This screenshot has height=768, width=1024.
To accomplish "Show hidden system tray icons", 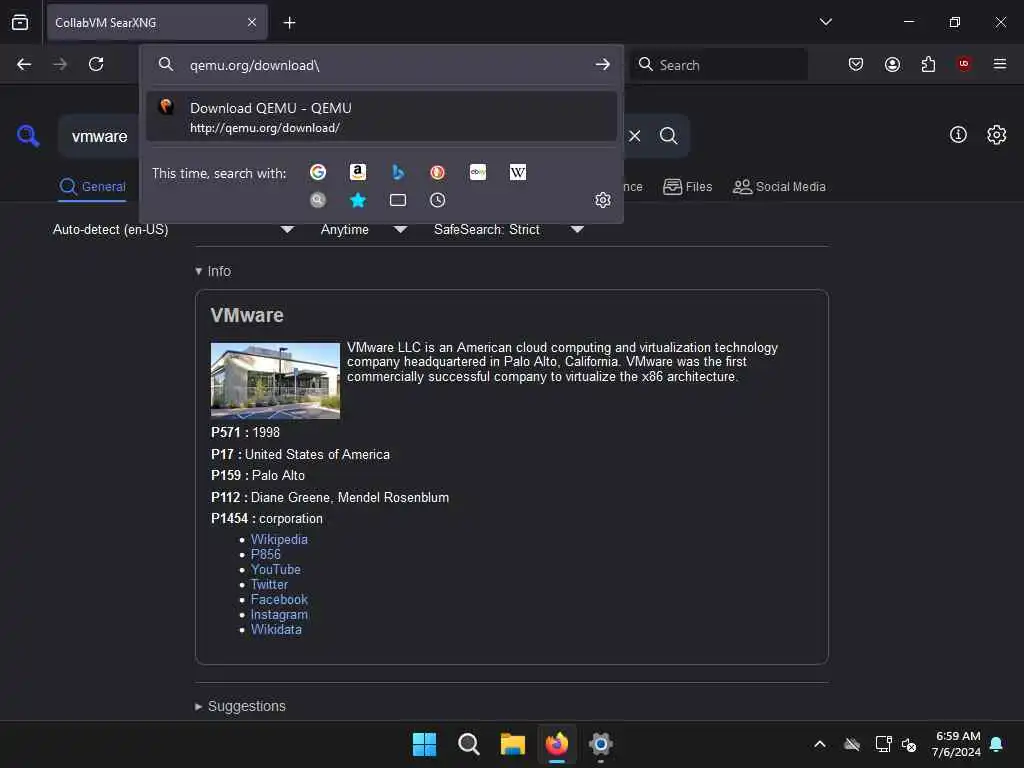I will 820,744.
